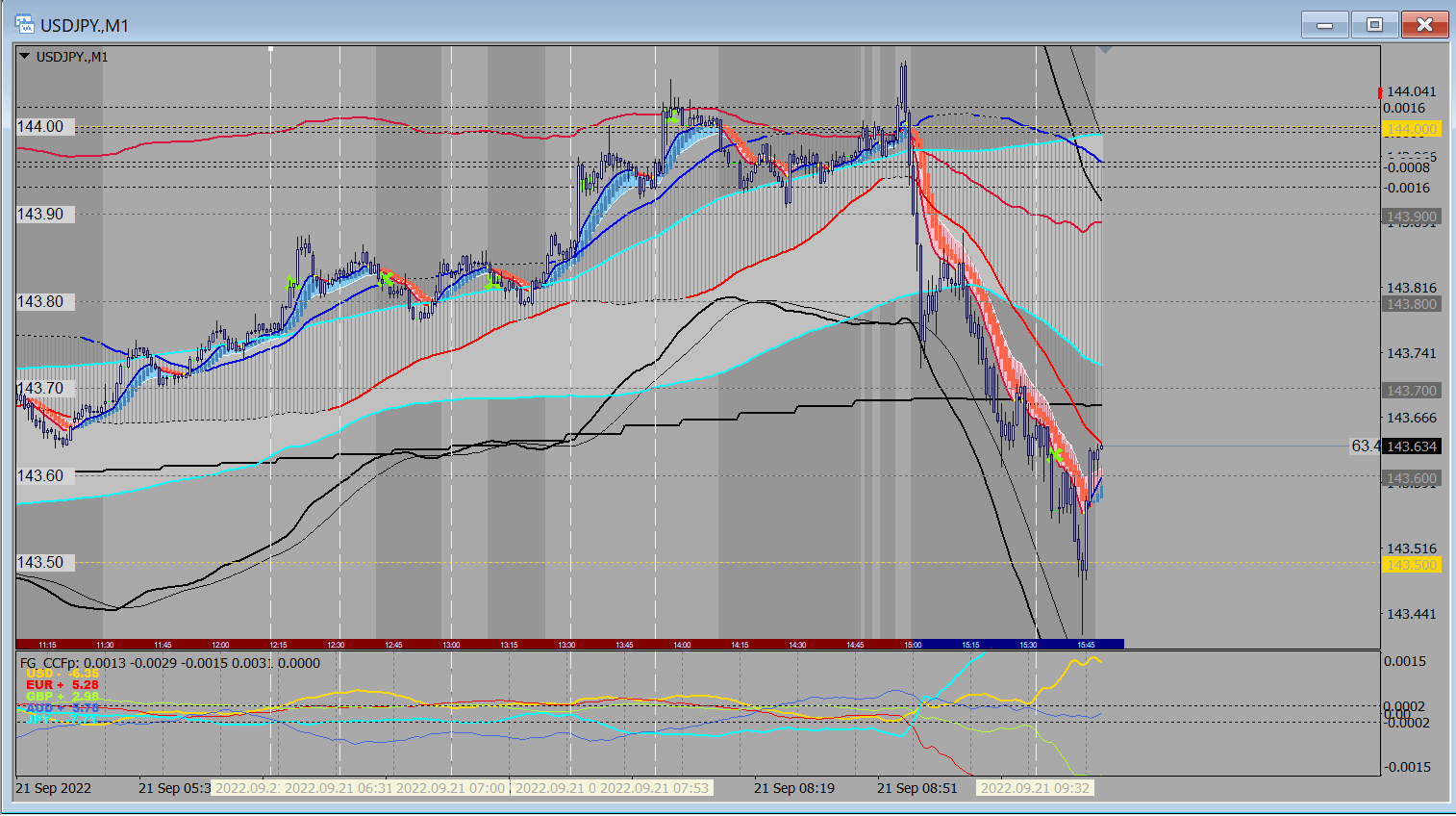Click the USDJPY chart window icon
This screenshot has height=816, width=1456.
tap(24, 25)
